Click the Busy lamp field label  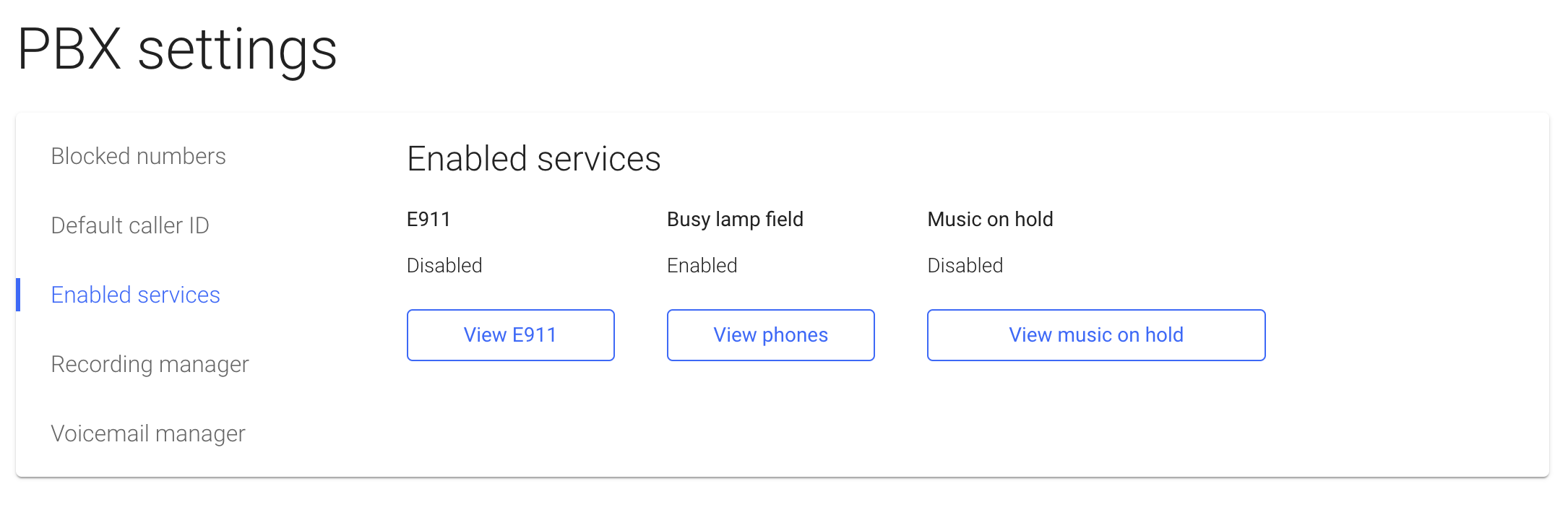point(735,219)
